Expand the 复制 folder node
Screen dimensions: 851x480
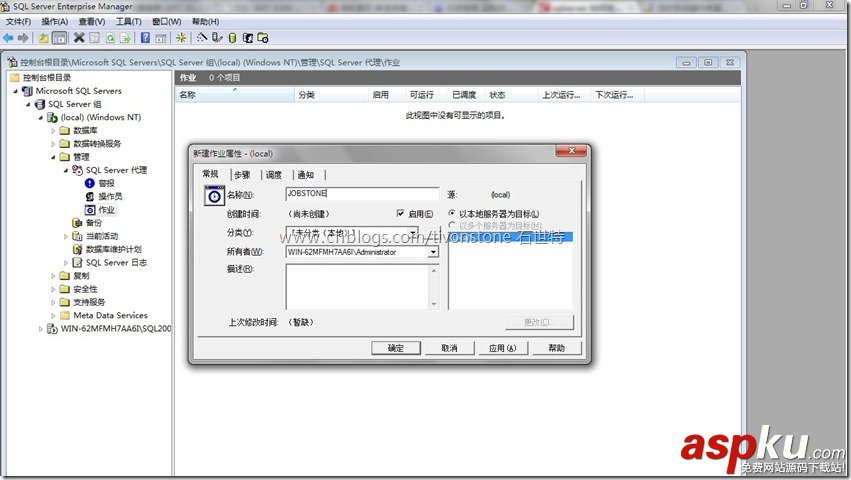click(x=53, y=276)
